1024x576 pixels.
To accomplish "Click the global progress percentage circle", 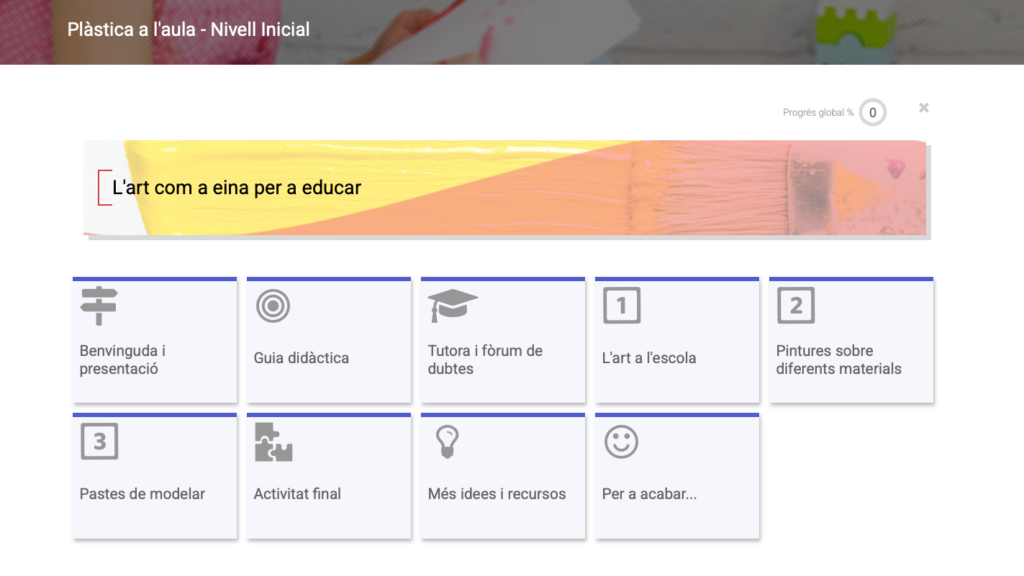I will 872,113.
